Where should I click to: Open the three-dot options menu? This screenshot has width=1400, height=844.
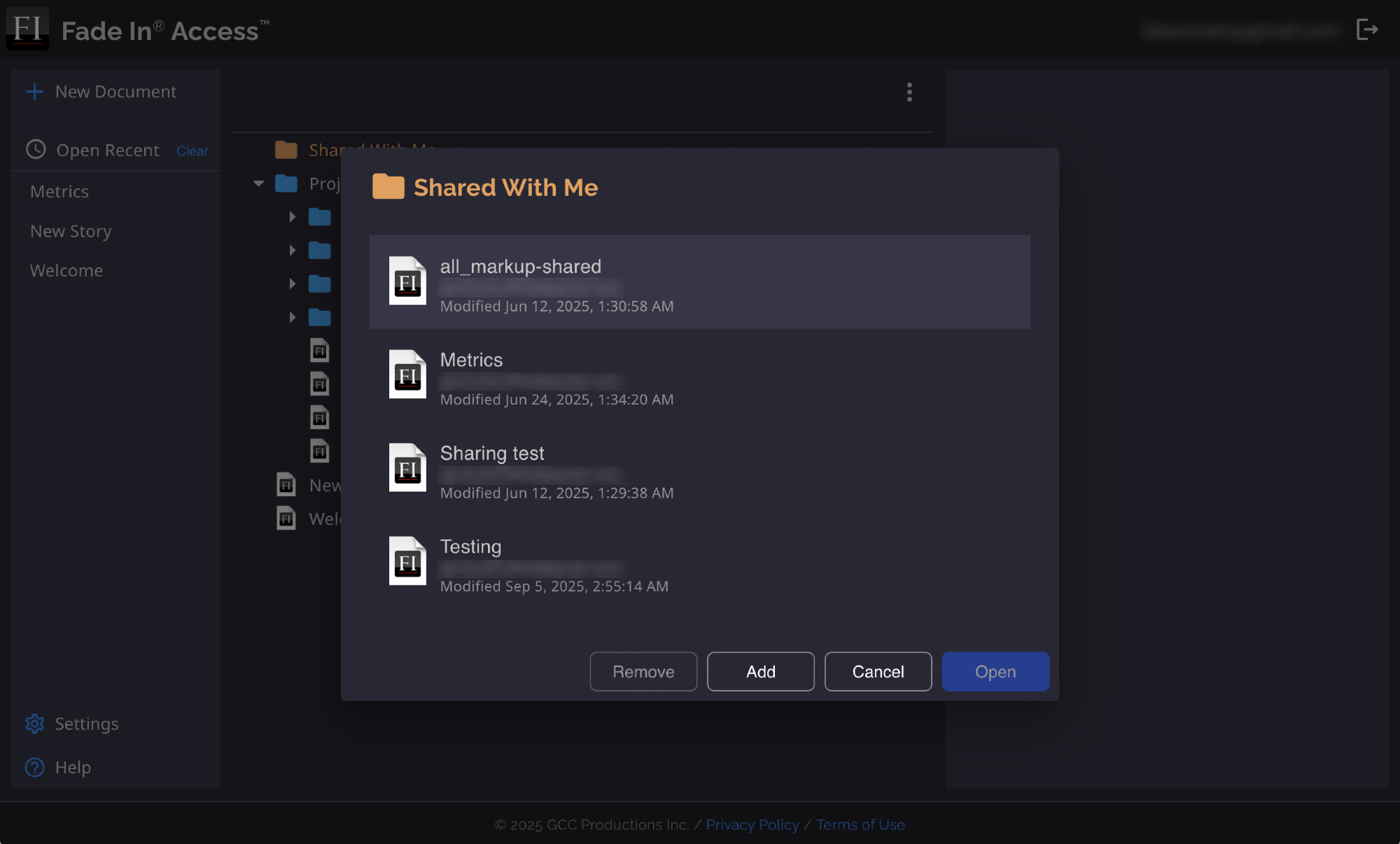(x=909, y=92)
